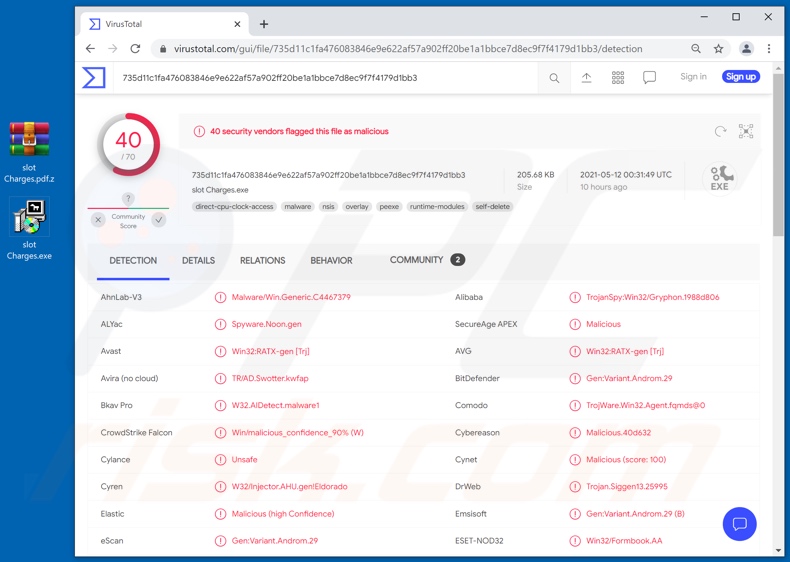Click the browser address bar URL
The width and height of the screenshot is (790, 562).
point(408,49)
